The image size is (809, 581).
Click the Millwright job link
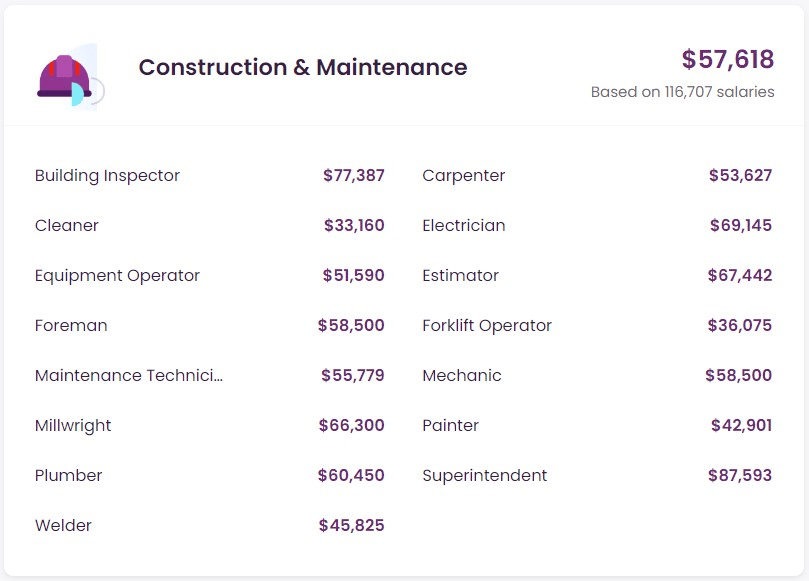[73, 426]
